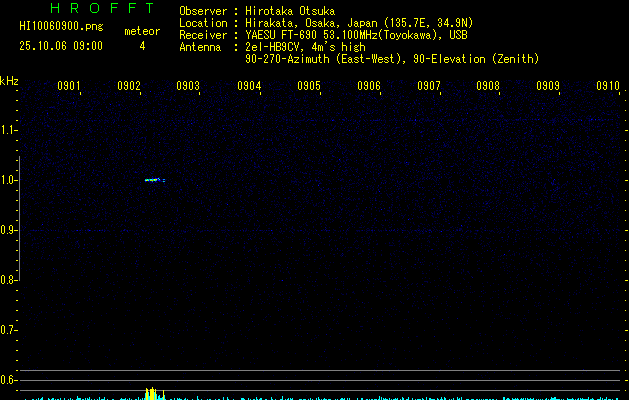Click the meteor count value 4
Viewport: 629px width, 400px height.
click(x=141, y=46)
